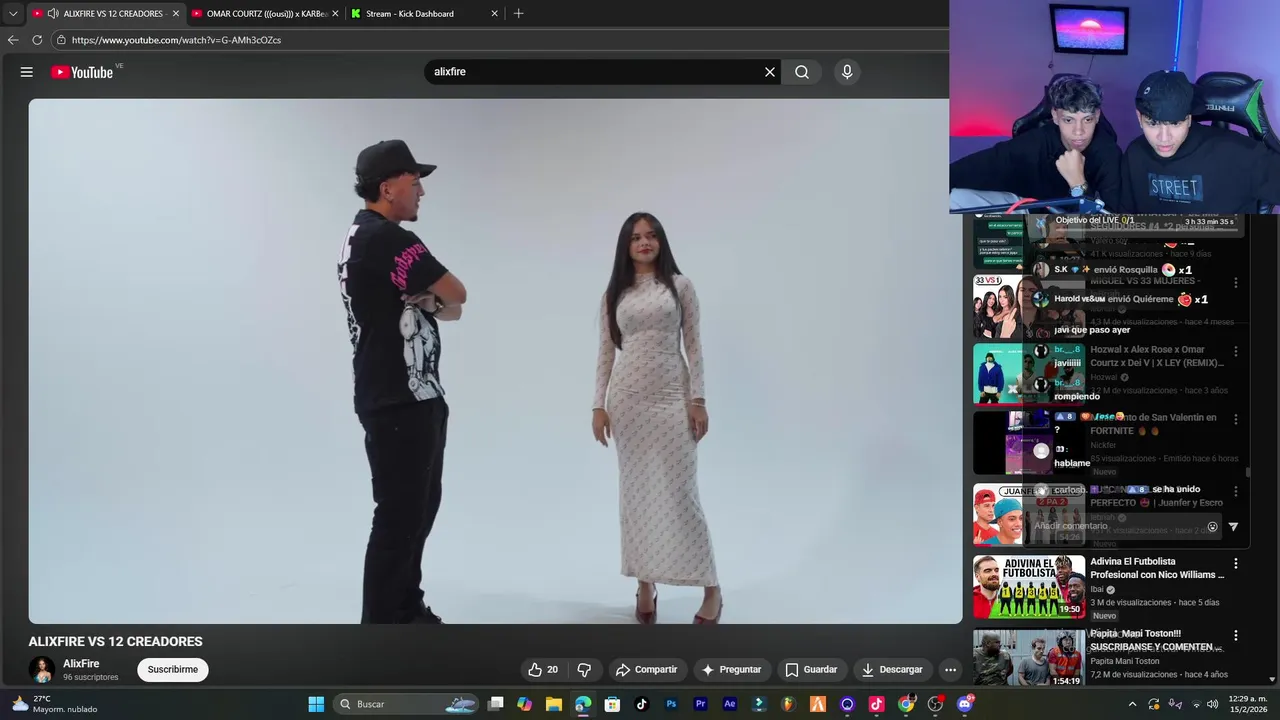The width and height of the screenshot is (1280, 720).
Task: Launch Photoshop from the taskbar
Action: [x=671, y=704]
